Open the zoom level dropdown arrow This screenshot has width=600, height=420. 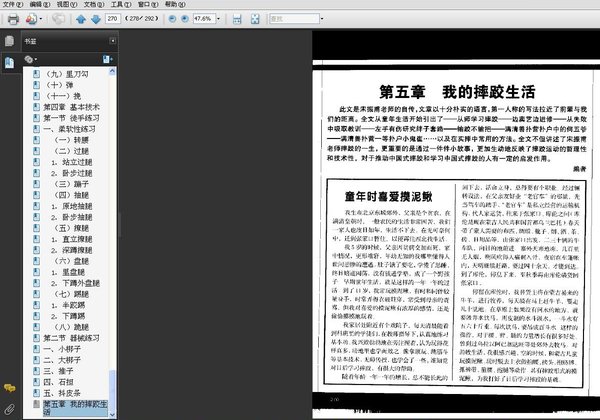click(218, 18)
